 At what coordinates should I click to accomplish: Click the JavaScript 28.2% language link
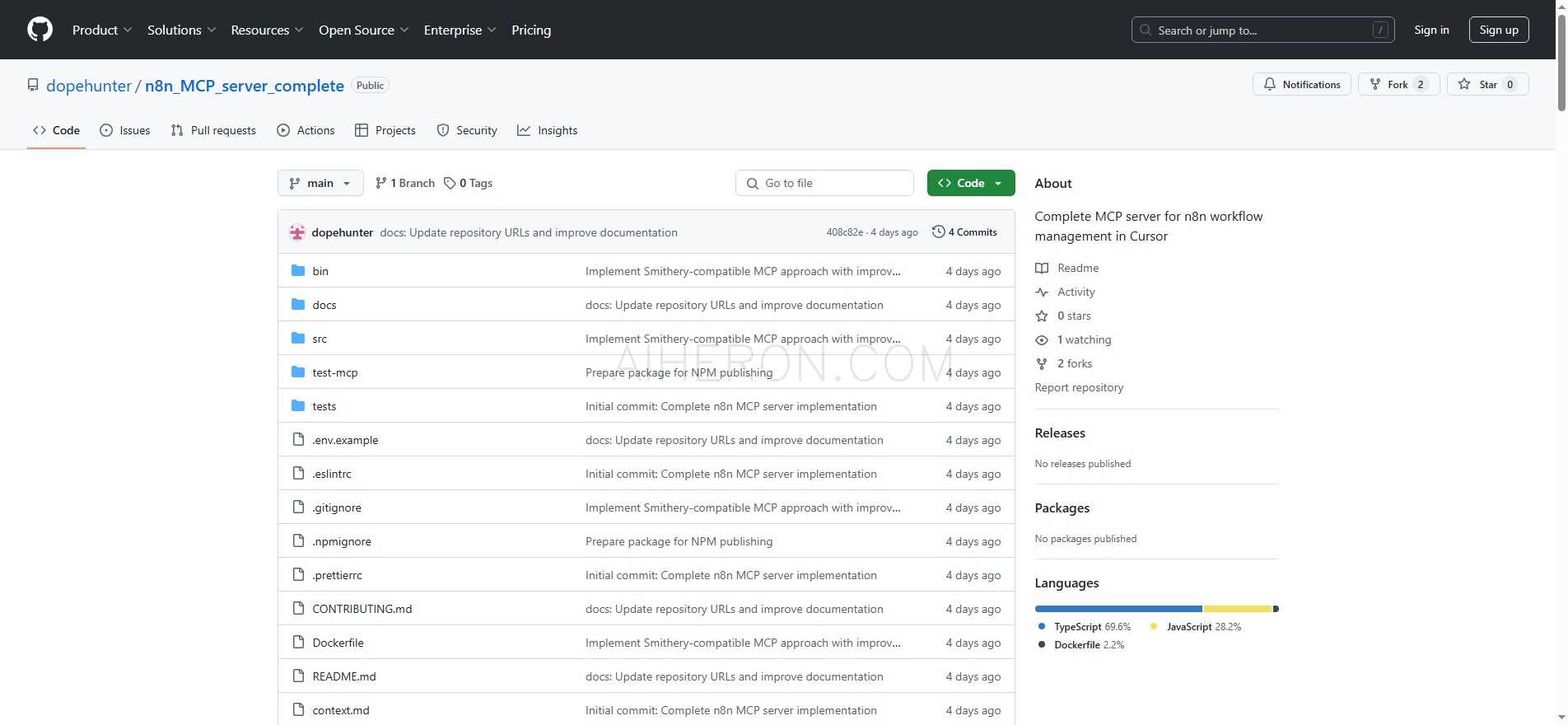[x=1196, y=626]
